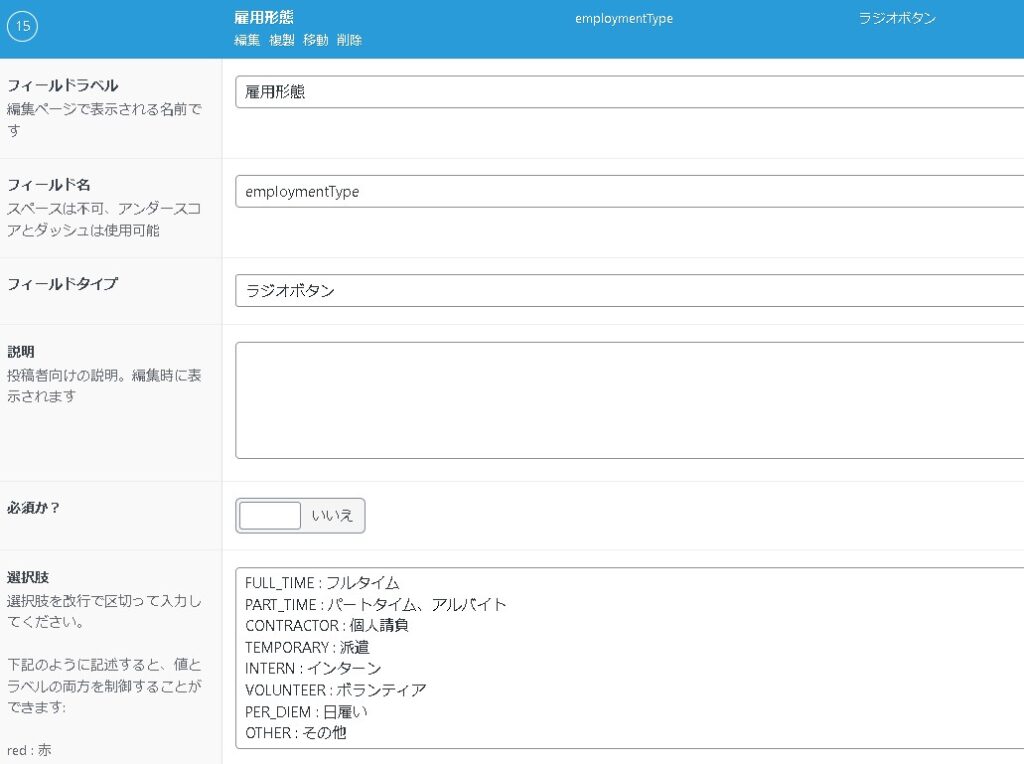Image resolution: width=1024 pixels, height=764 pixels.
Task: Click the circled 15 field order handle
Action: (22, 26)
